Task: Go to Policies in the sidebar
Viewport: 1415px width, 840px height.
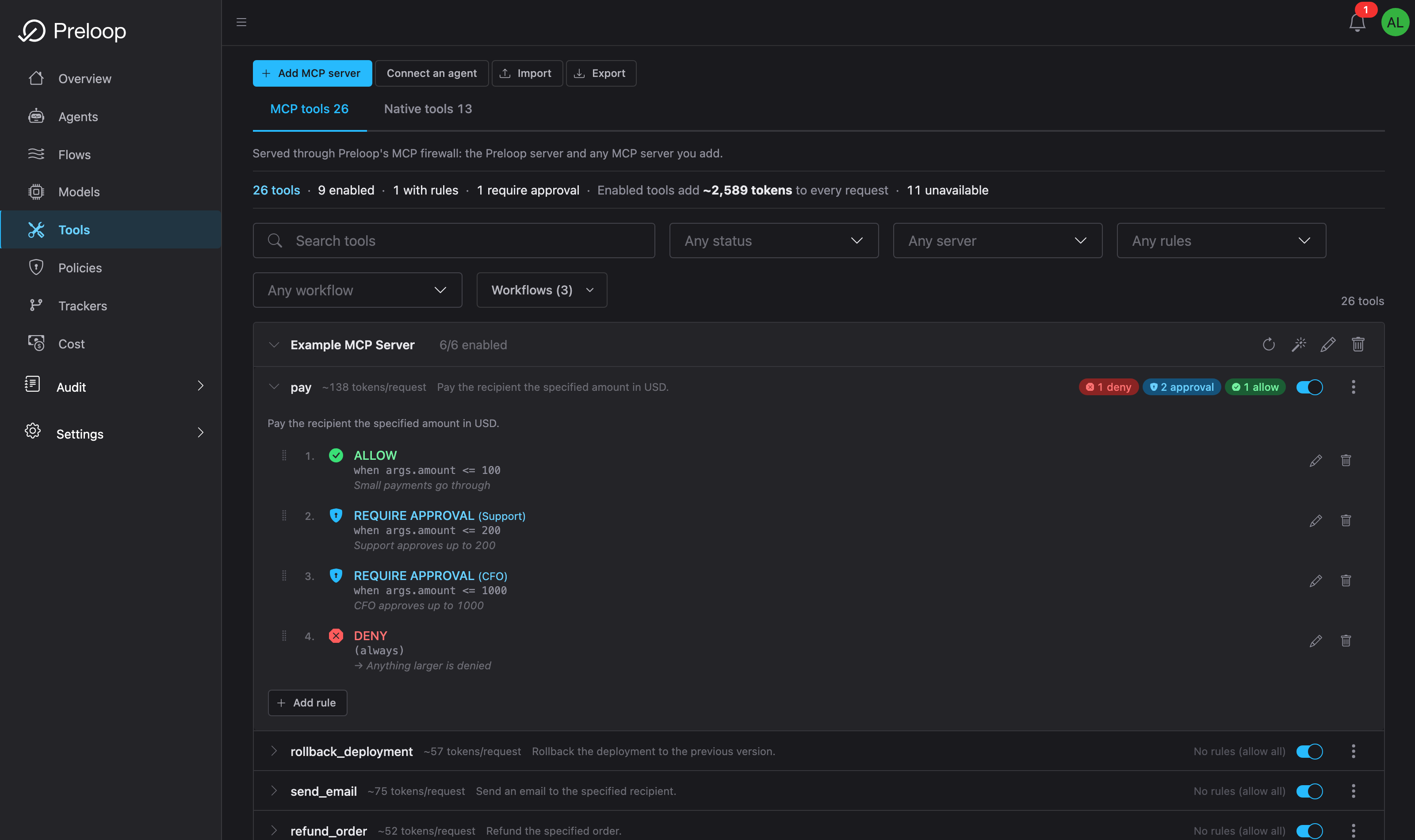Action: pos(111,268)
